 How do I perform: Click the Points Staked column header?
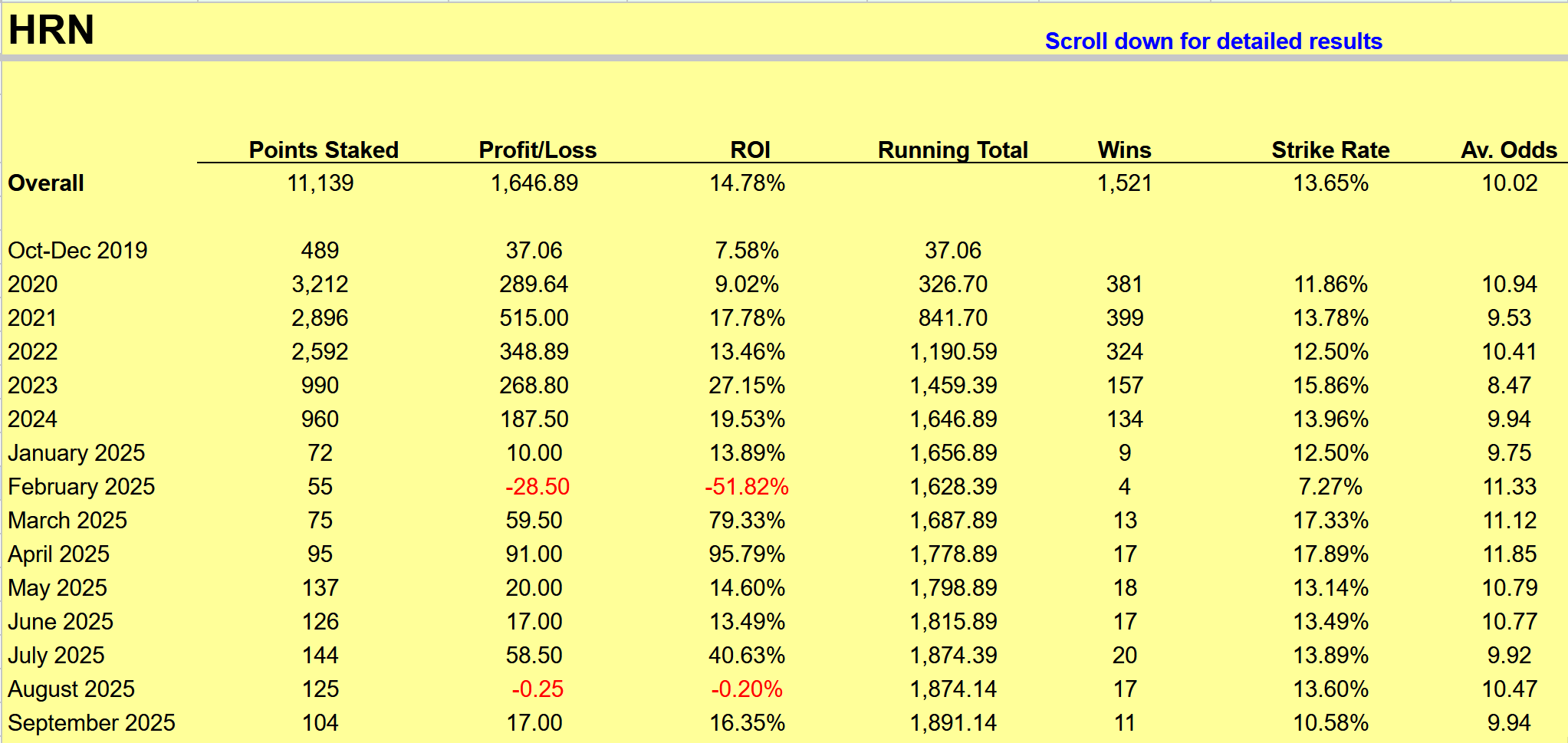(x=323, y=150)
